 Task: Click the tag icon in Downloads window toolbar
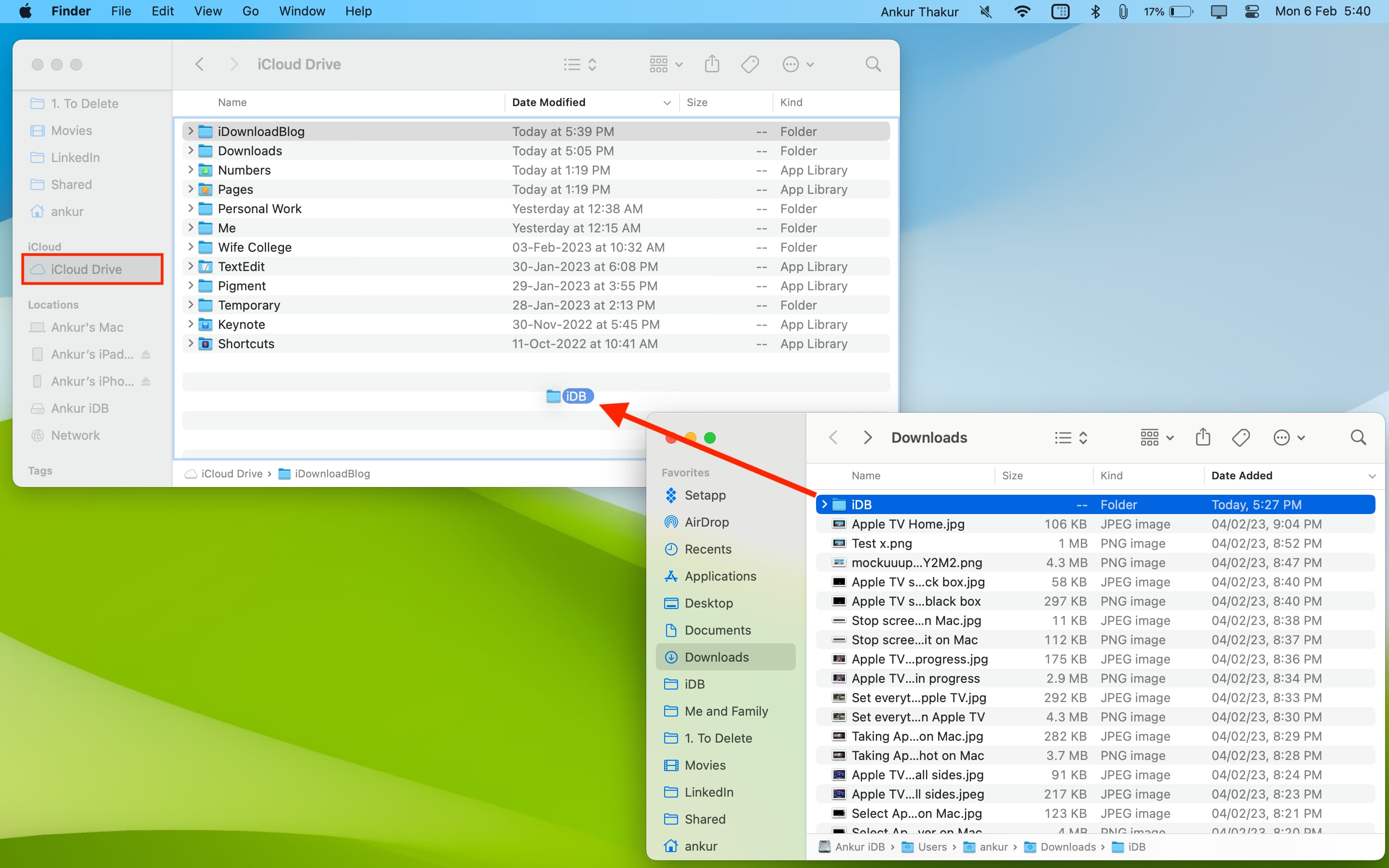click(x=1240, y=437)
